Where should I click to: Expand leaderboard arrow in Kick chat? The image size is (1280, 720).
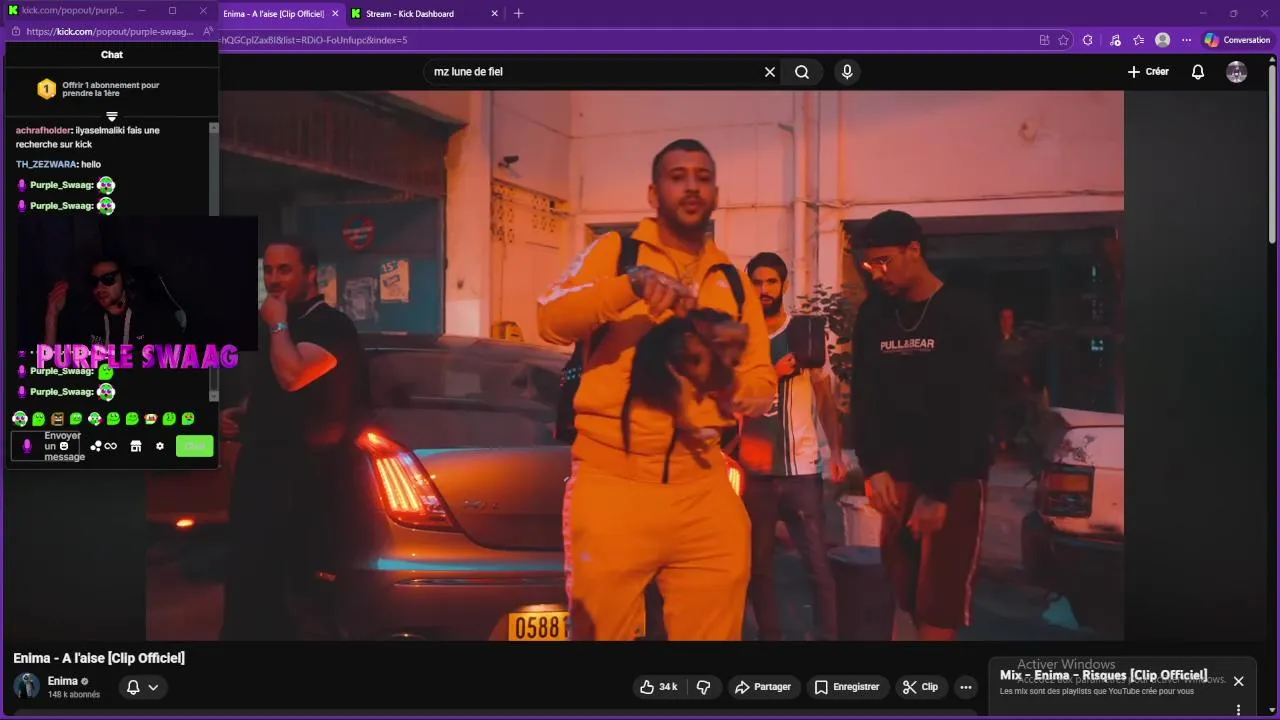coord(112,117)
